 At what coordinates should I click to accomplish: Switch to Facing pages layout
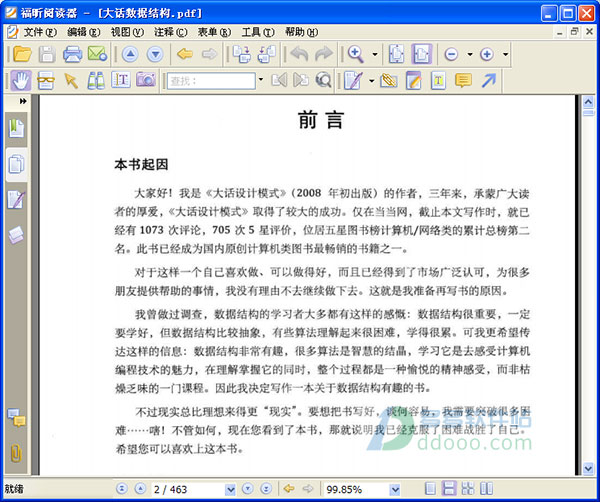pyautogui.click(x=486, y=489)
